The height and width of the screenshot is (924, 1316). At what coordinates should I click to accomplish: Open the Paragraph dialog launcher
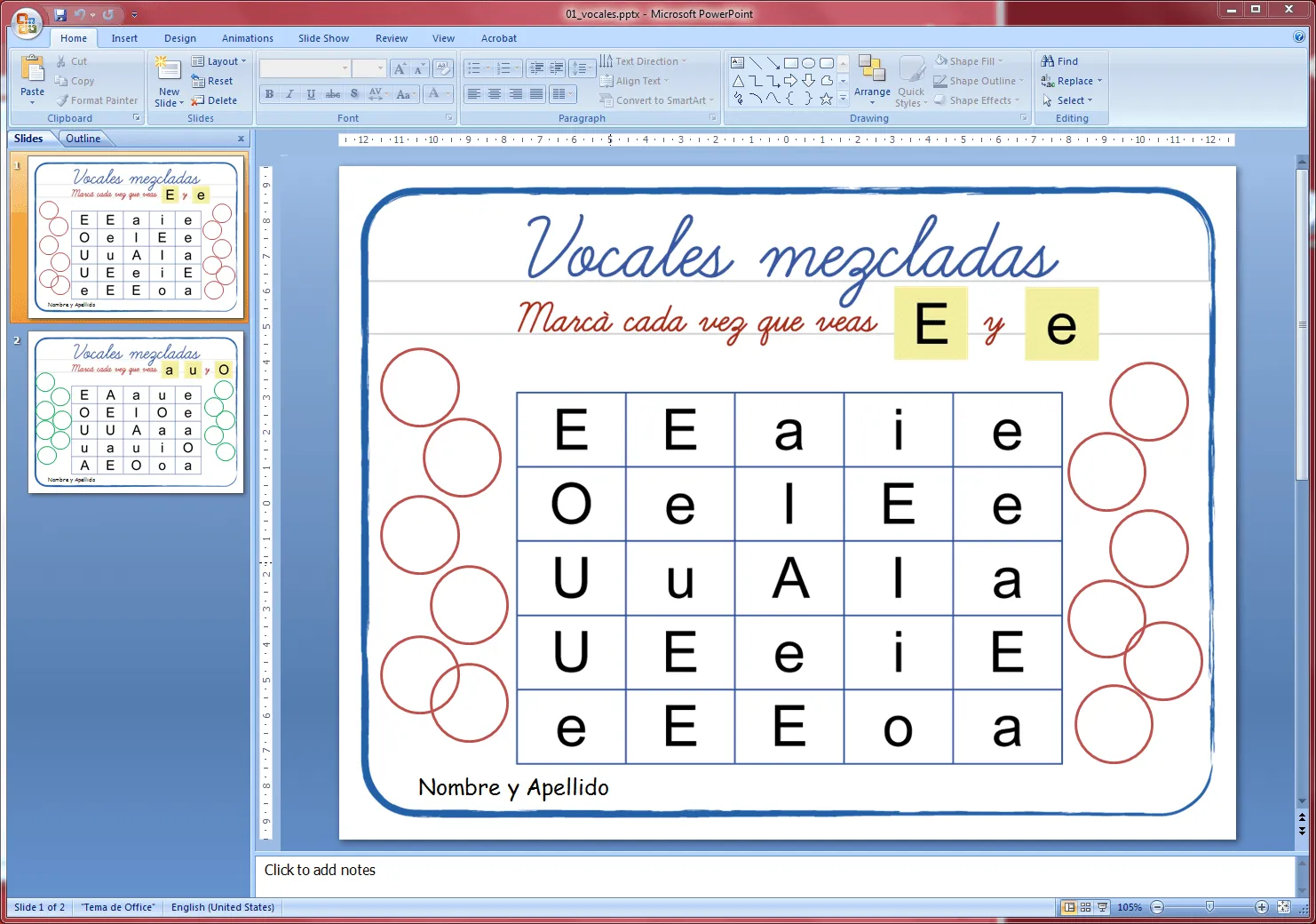pyautogui.click(x=712, y=118)
